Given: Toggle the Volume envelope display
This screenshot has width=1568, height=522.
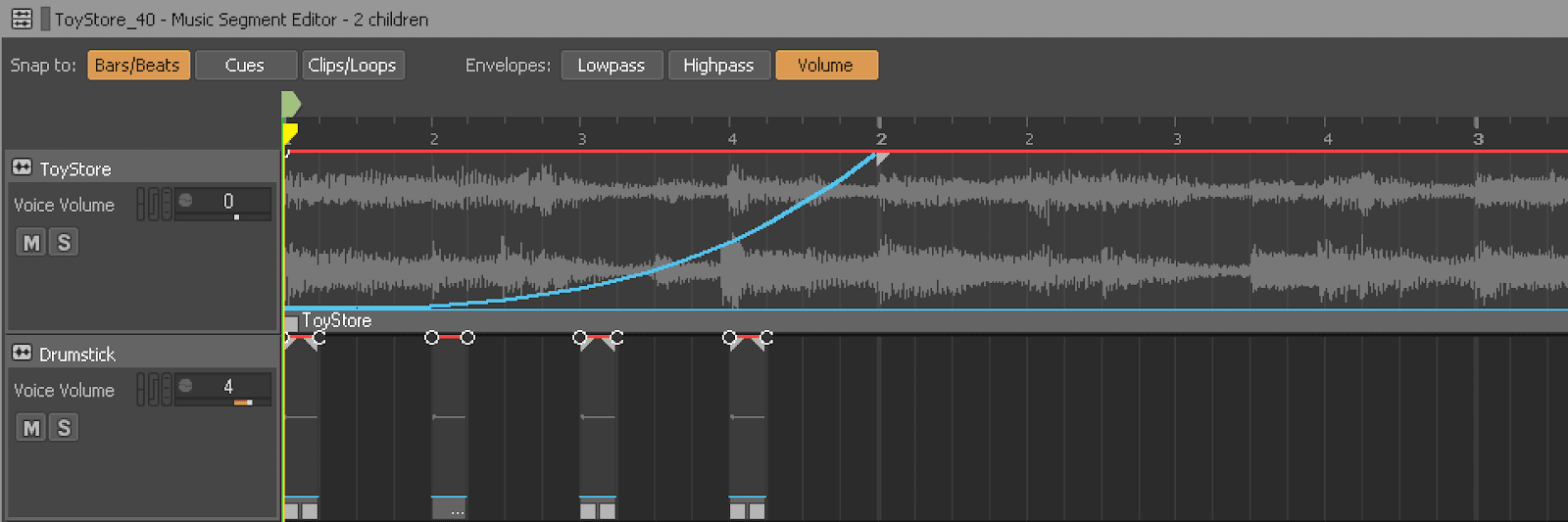Looking at the screenshot, I should 826,65.
